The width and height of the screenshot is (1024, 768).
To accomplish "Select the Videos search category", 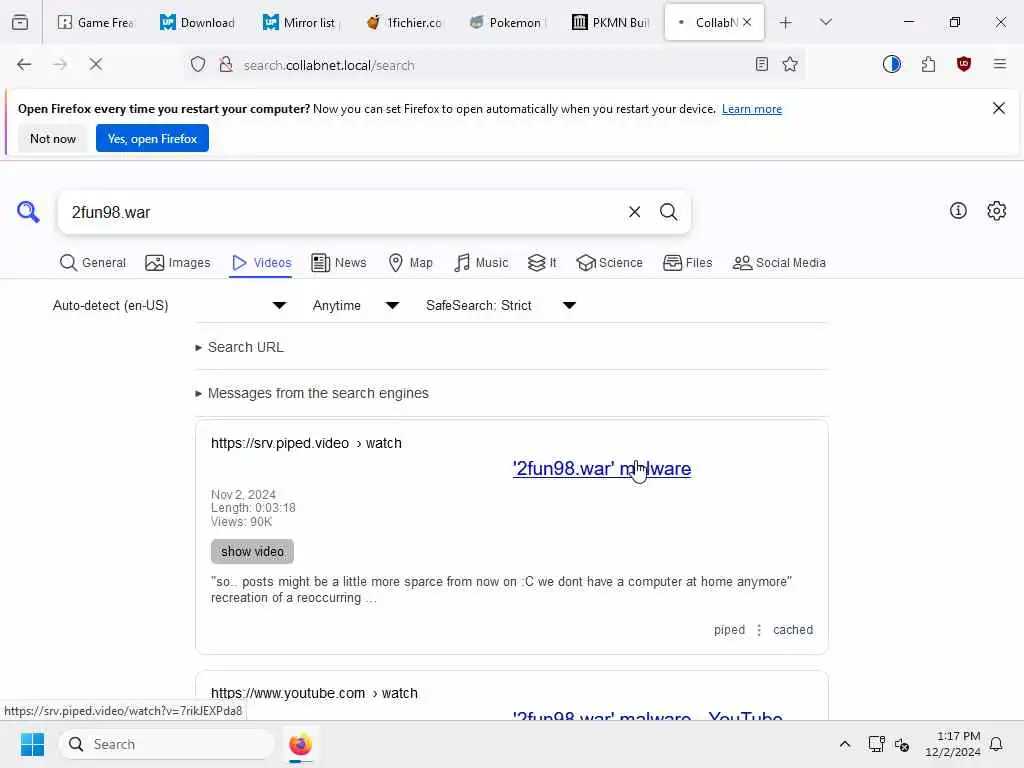I will pyautogui.click(x=261, y=263).
